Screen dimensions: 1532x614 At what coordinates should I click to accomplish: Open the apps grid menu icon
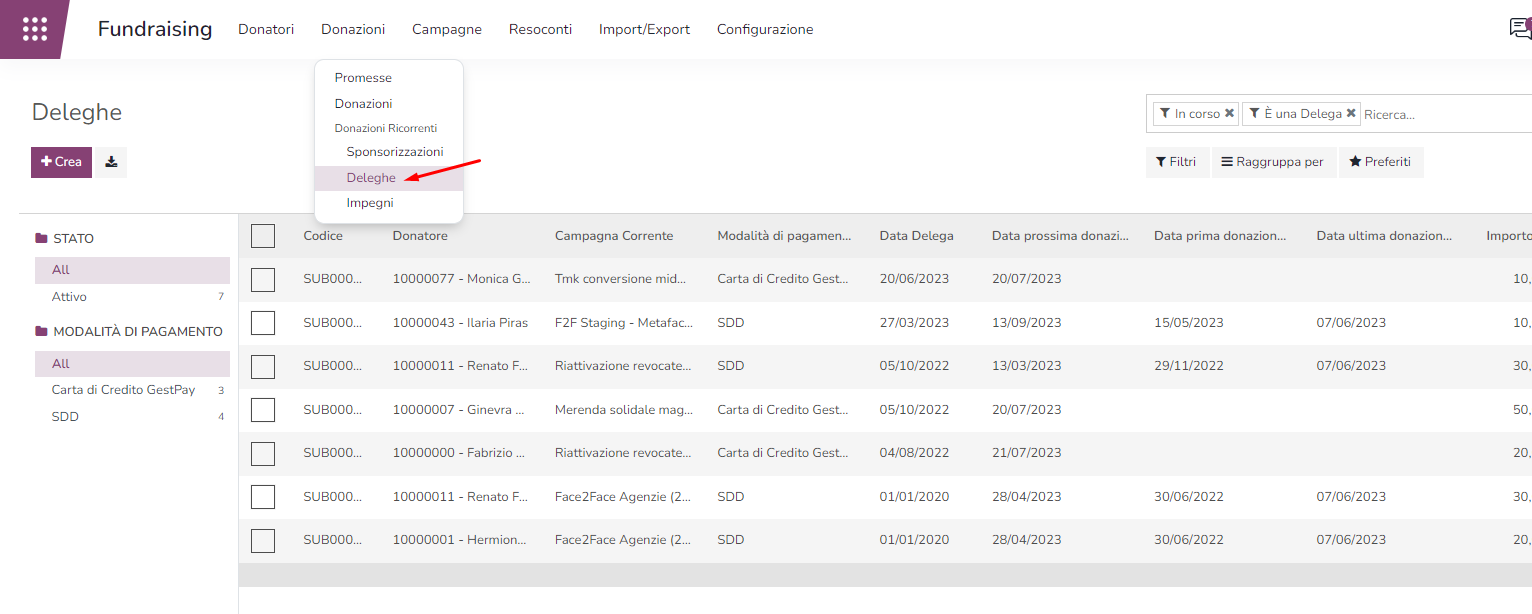tap(35, 29)
